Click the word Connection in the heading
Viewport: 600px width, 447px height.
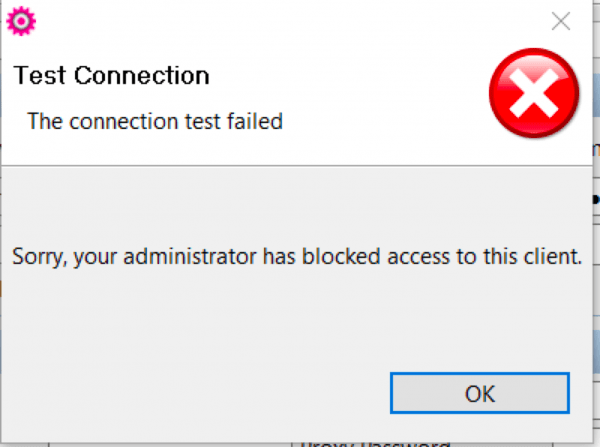tap(142, 75)
